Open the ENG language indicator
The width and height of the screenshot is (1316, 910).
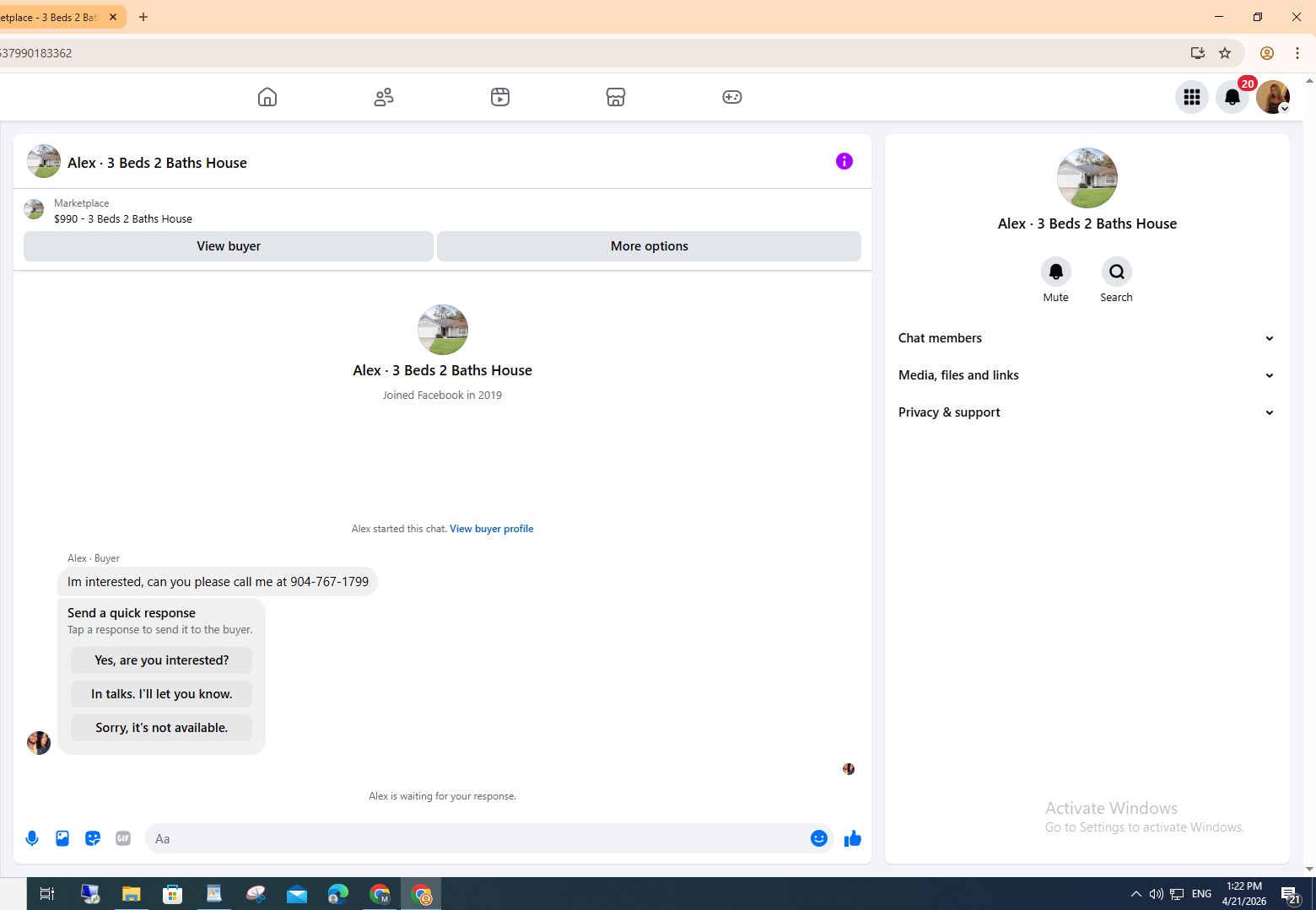point(1201,894)
